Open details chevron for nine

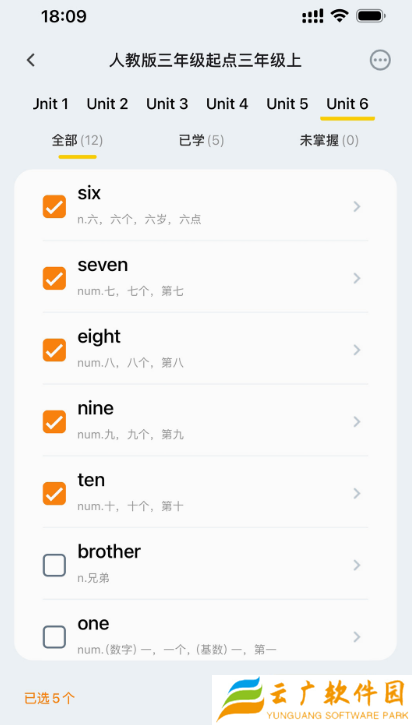(x=357, y=422)
